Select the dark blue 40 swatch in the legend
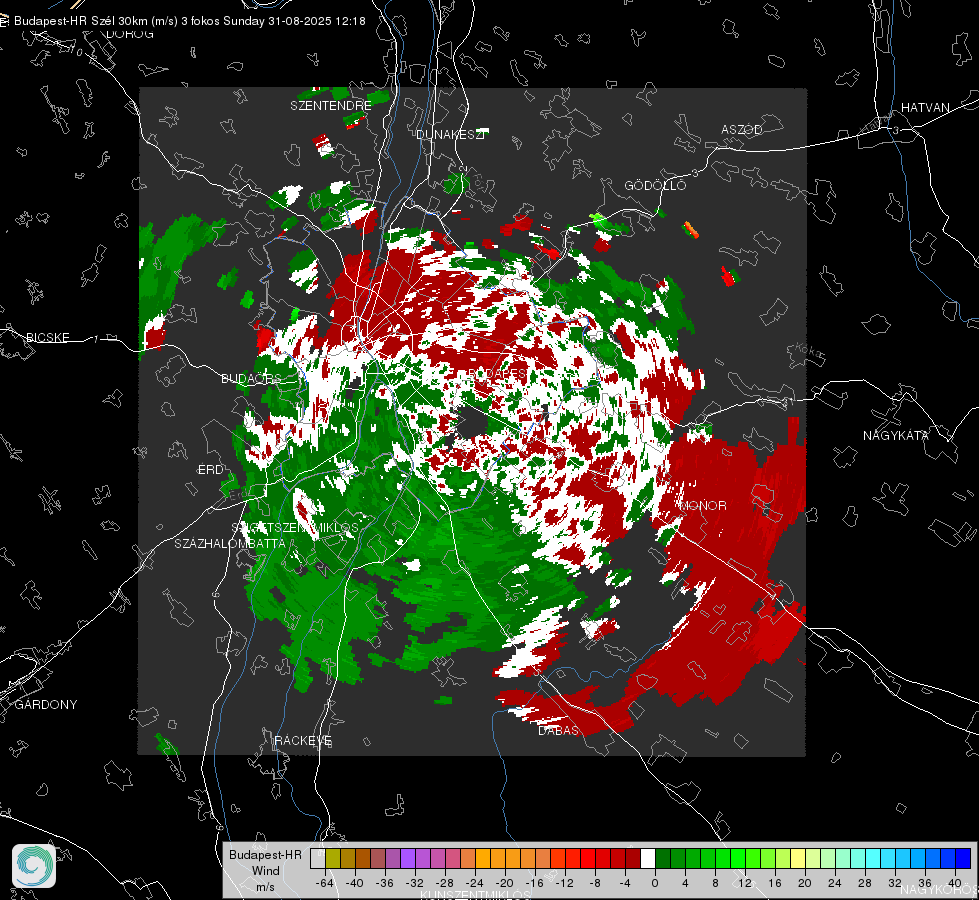This screenshot has width=979, height=900. point(963,858)
